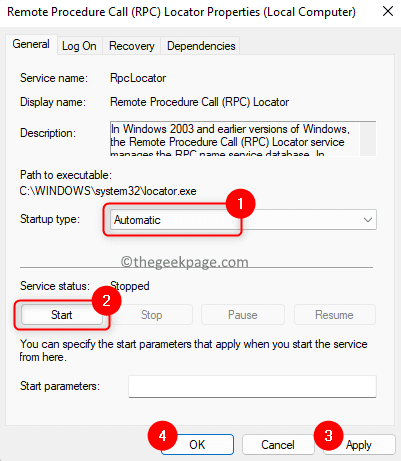Image resolution: width=401 pixels, height=461 pixels.
Task: Click the dialog title bar text
Action: pos(181,12)
